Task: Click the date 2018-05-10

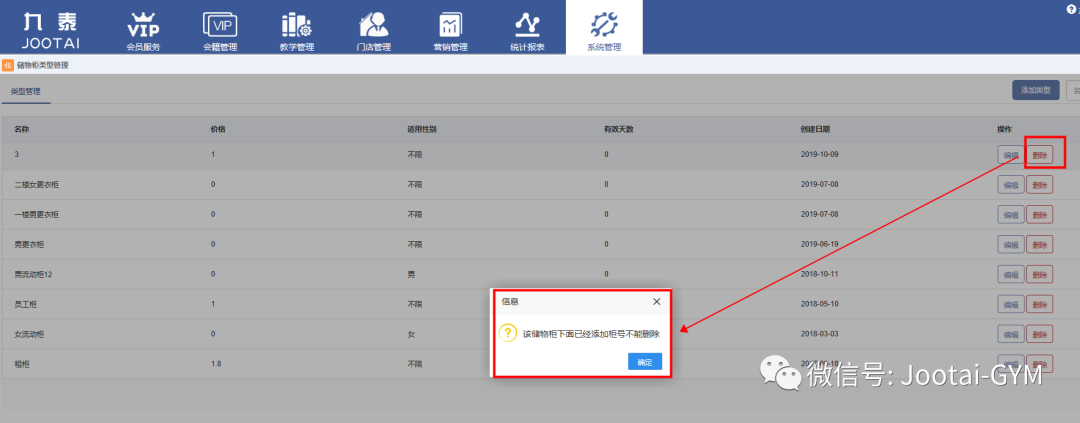Action: 820,304
